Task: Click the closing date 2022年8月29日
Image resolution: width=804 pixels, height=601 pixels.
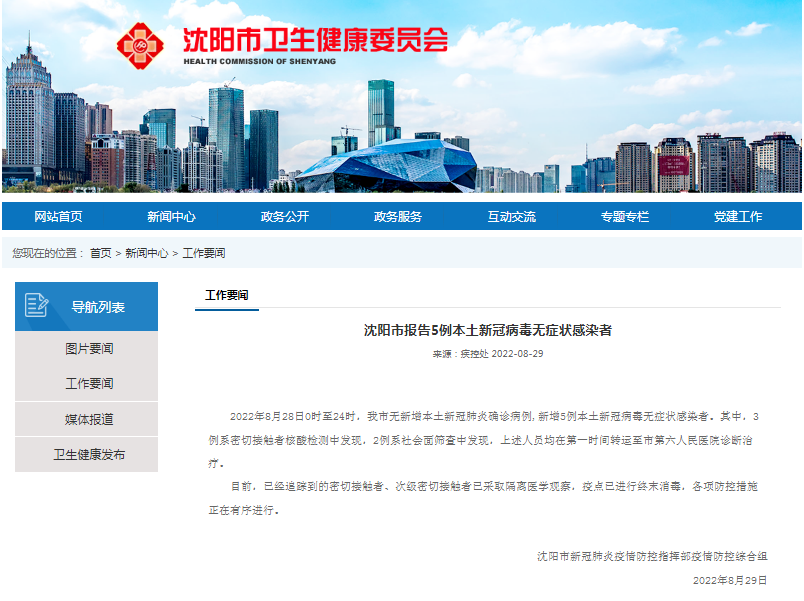Action: (730, 580)
